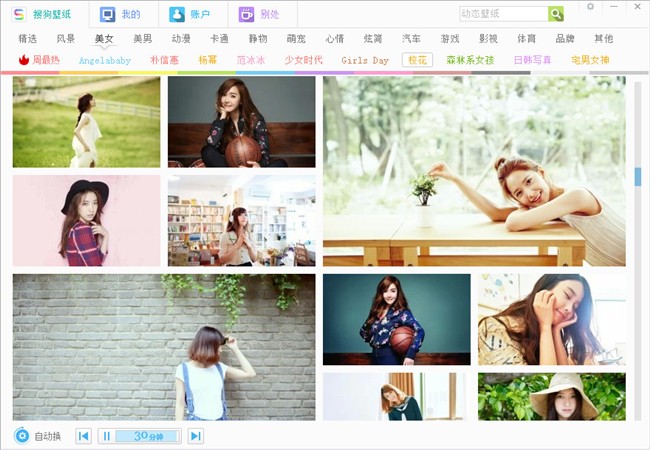Click the auto-change settings gear icon
650x450 pixels.
tap(21, 436)
